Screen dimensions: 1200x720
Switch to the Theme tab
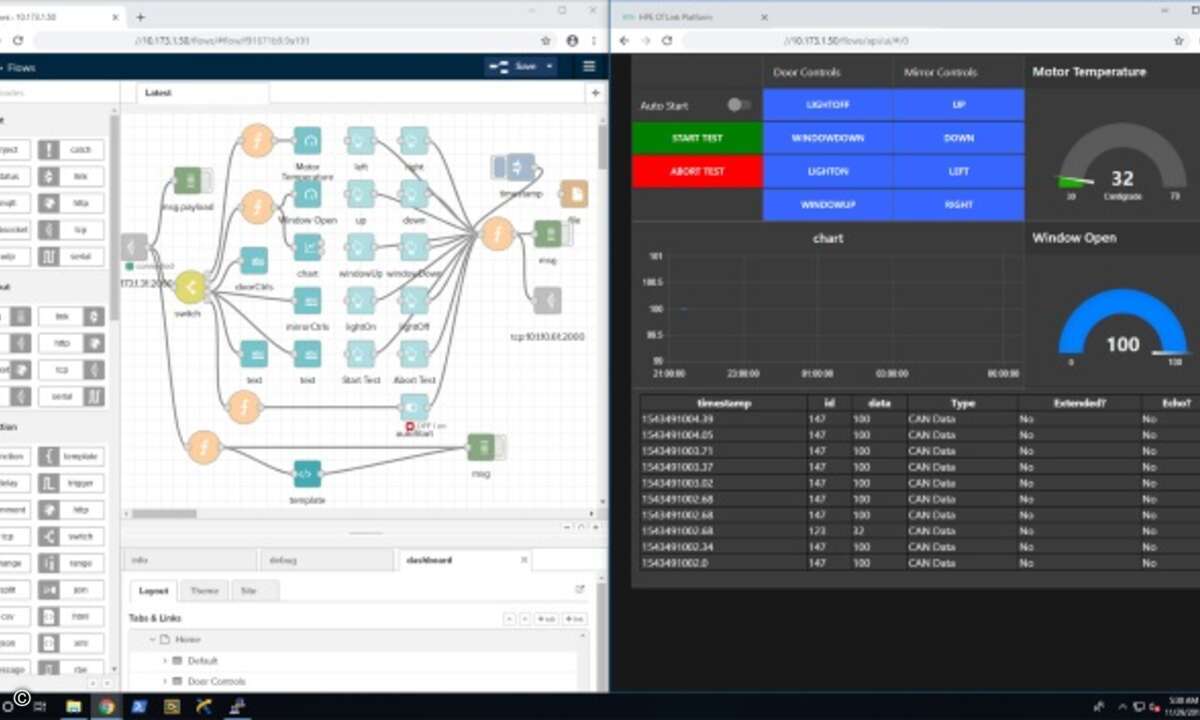(x=204, y=590)
